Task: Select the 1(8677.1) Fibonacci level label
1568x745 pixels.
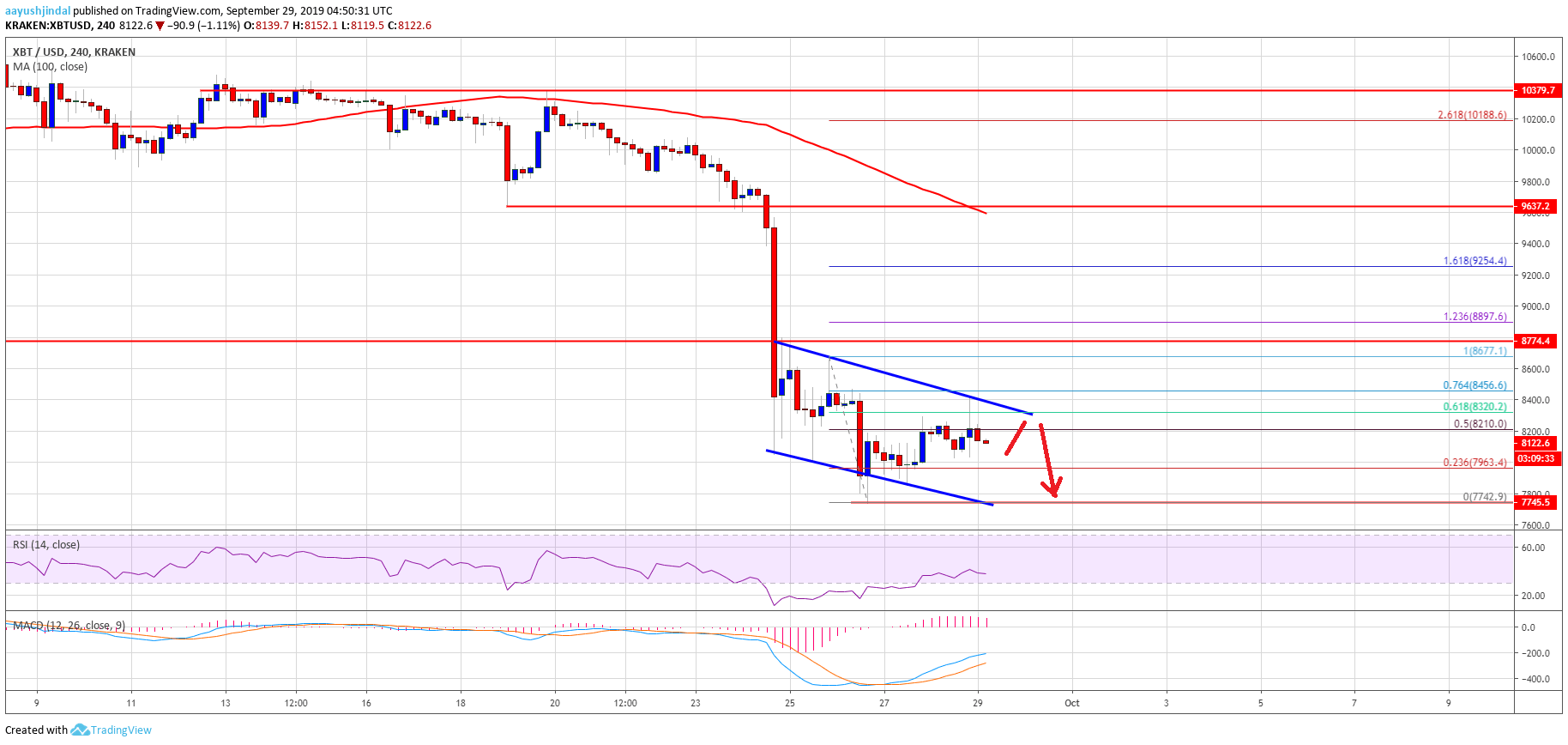Action: tap(1484, 351)
